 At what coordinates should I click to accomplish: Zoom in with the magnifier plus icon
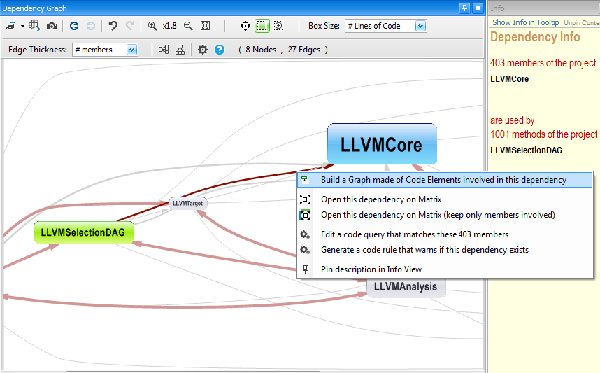point(152,26)
